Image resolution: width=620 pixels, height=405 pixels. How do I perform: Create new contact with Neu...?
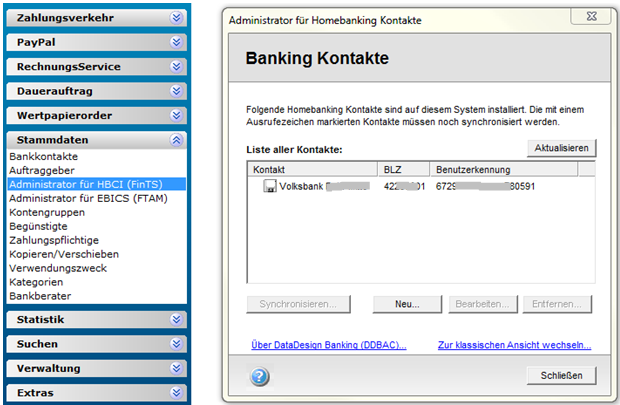(407, 304)
